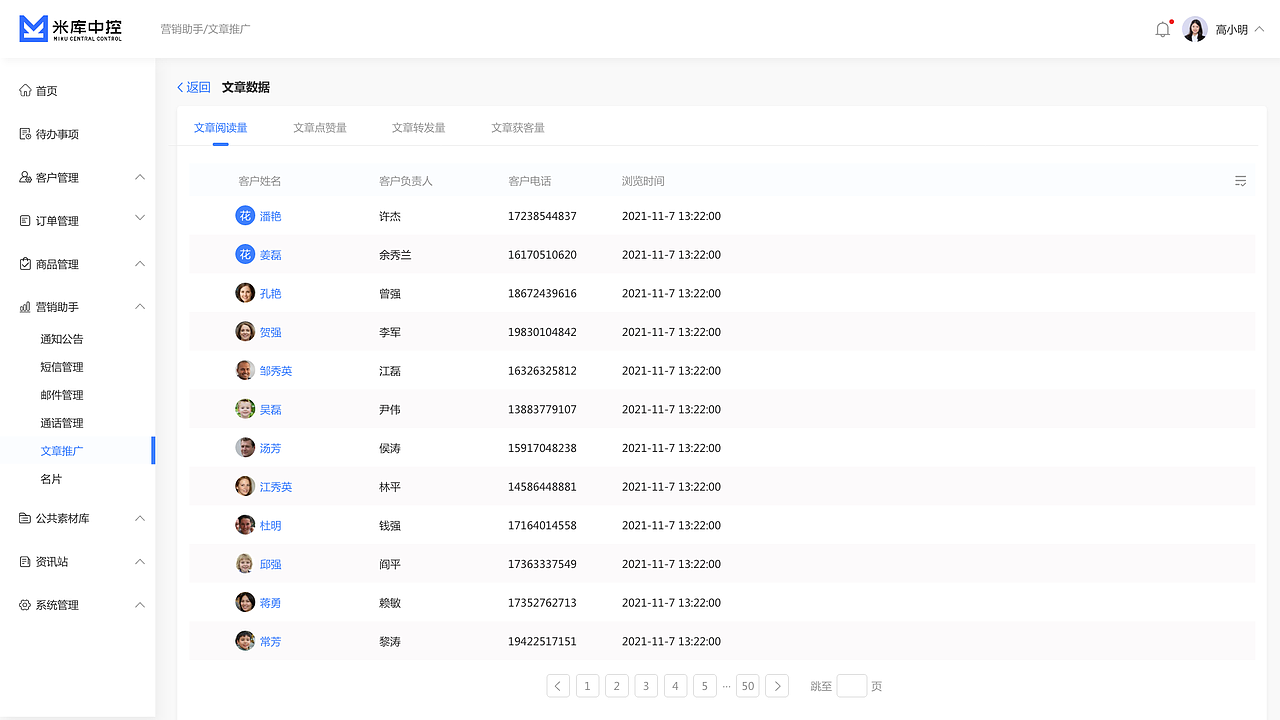Click the jump-to-page input field

click(852, 686)
